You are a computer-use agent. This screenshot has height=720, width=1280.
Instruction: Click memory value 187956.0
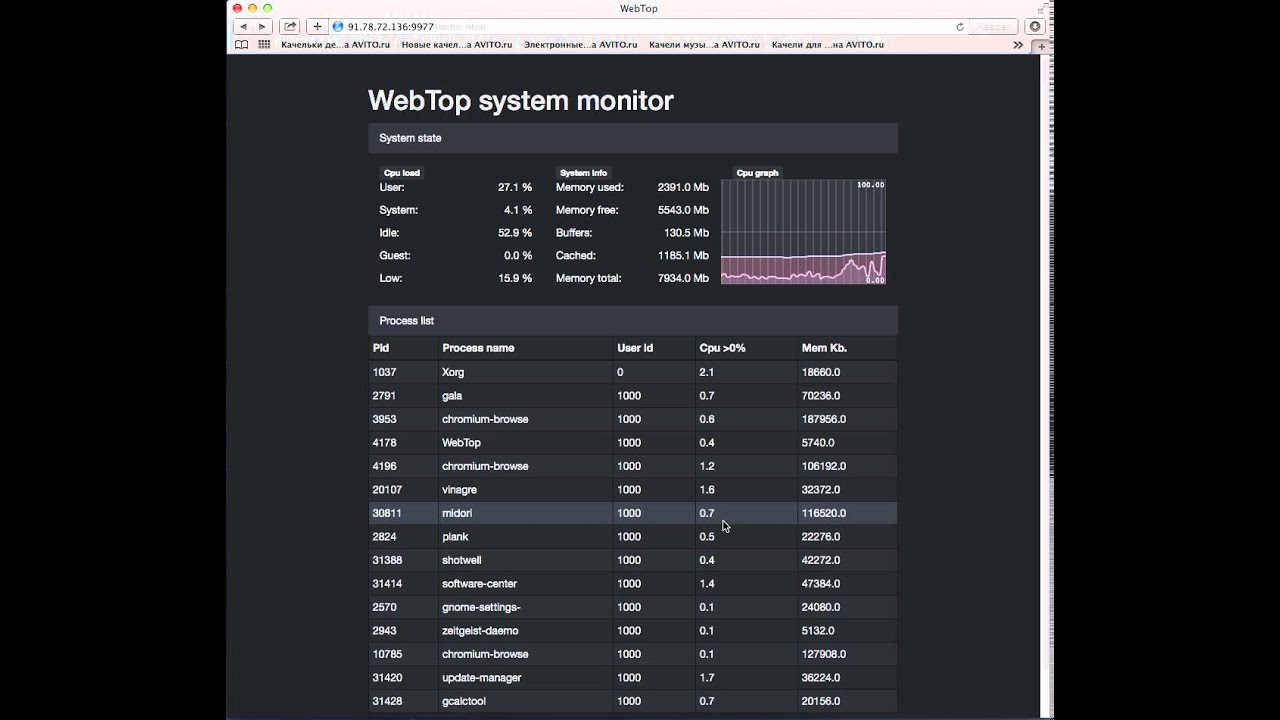[x=823, y=419]
